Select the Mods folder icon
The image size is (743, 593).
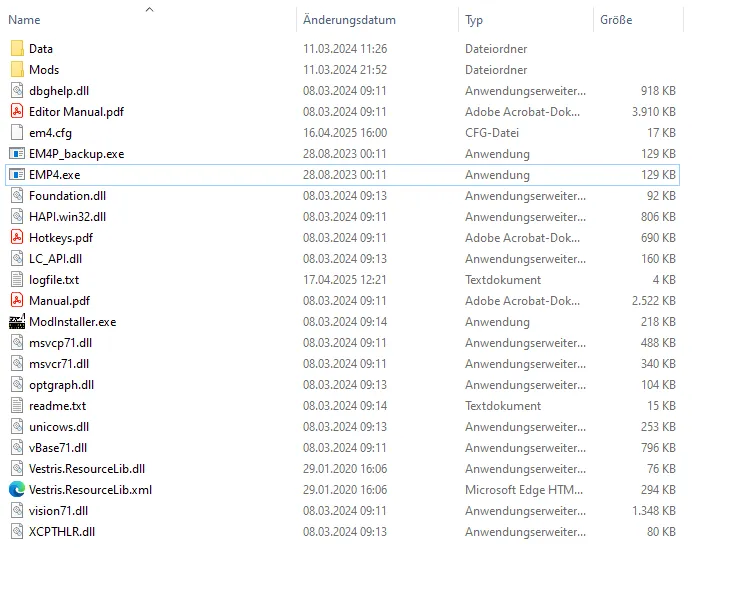[x=17, y=70]
